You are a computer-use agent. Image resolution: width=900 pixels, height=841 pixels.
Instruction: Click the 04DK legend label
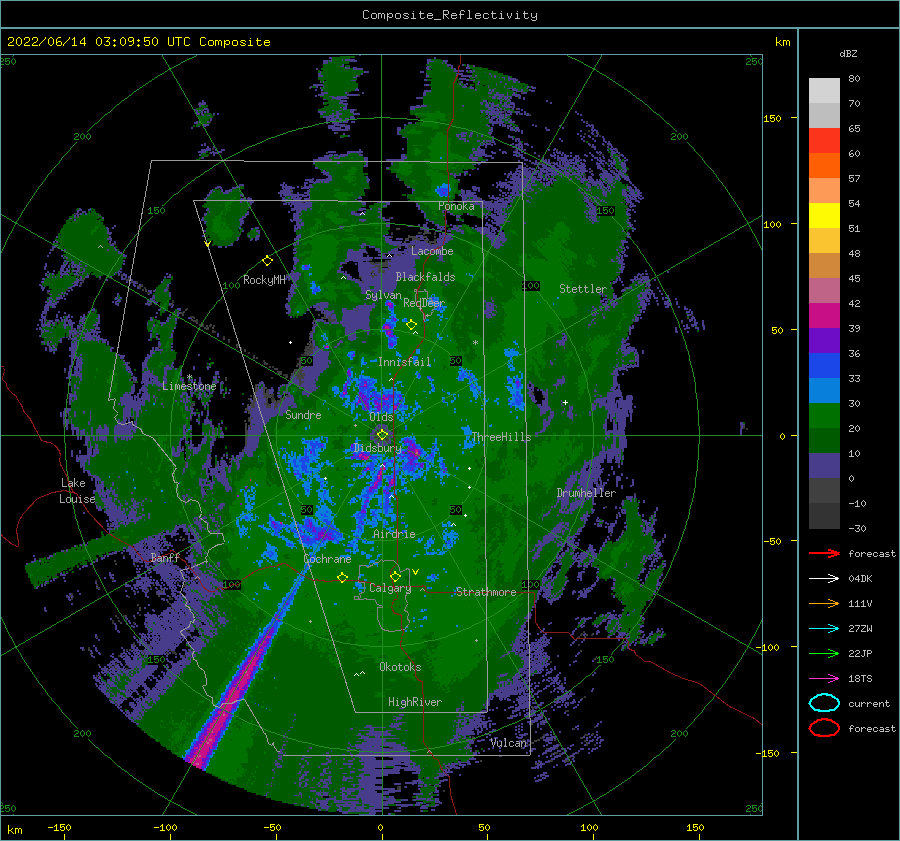pos(860,579)
